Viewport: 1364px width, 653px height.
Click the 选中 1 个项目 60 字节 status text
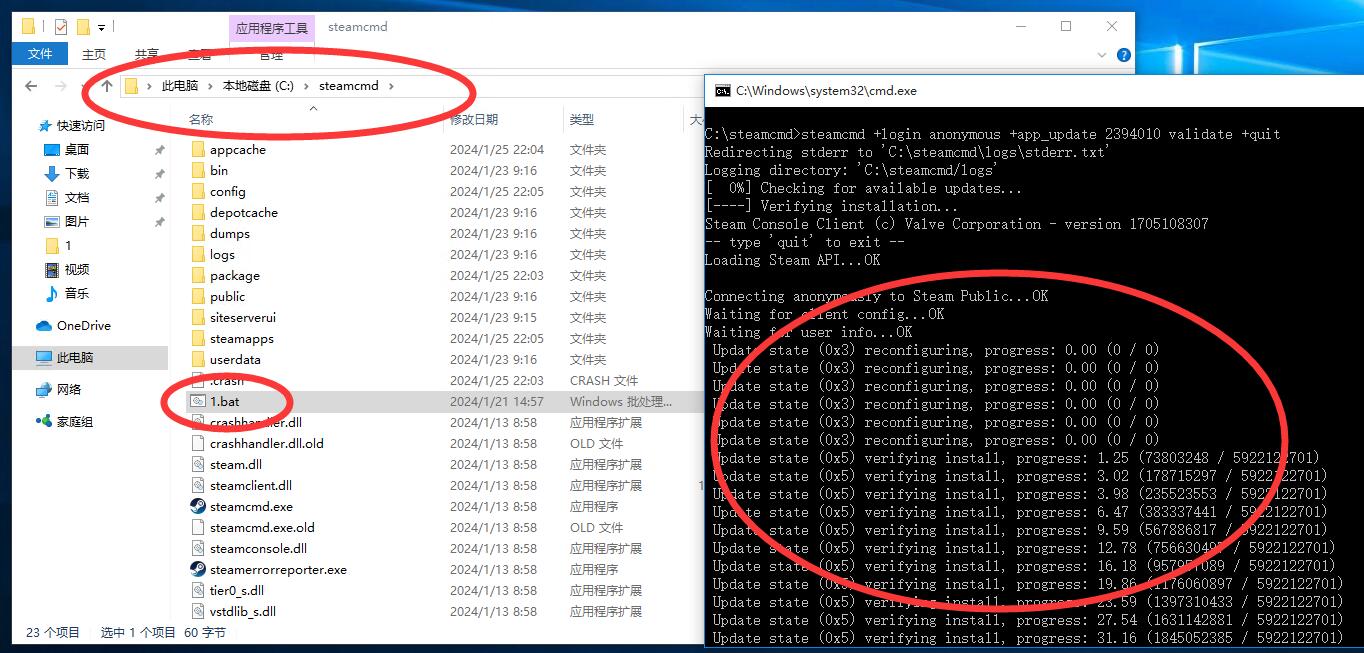(163, 633)
